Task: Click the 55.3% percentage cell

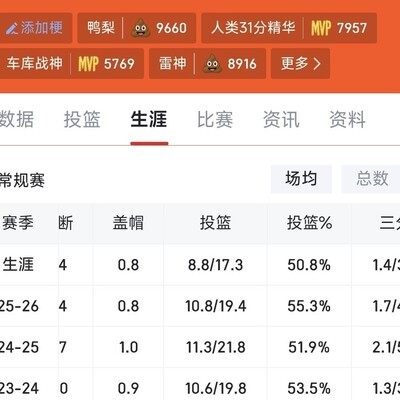Action: (309, 306)
